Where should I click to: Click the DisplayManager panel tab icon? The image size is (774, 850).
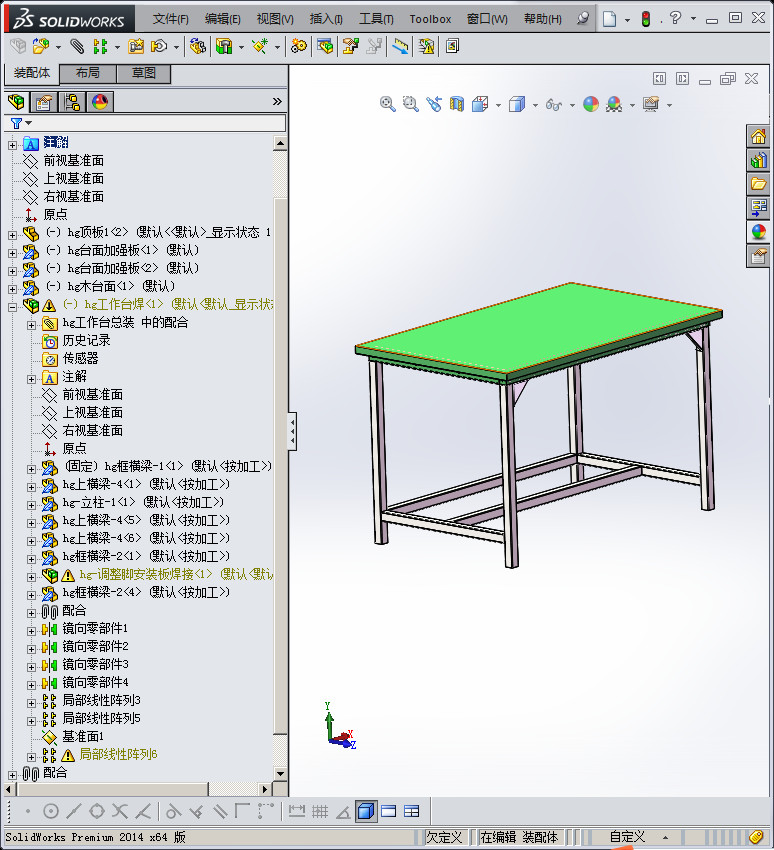point(100,102)
